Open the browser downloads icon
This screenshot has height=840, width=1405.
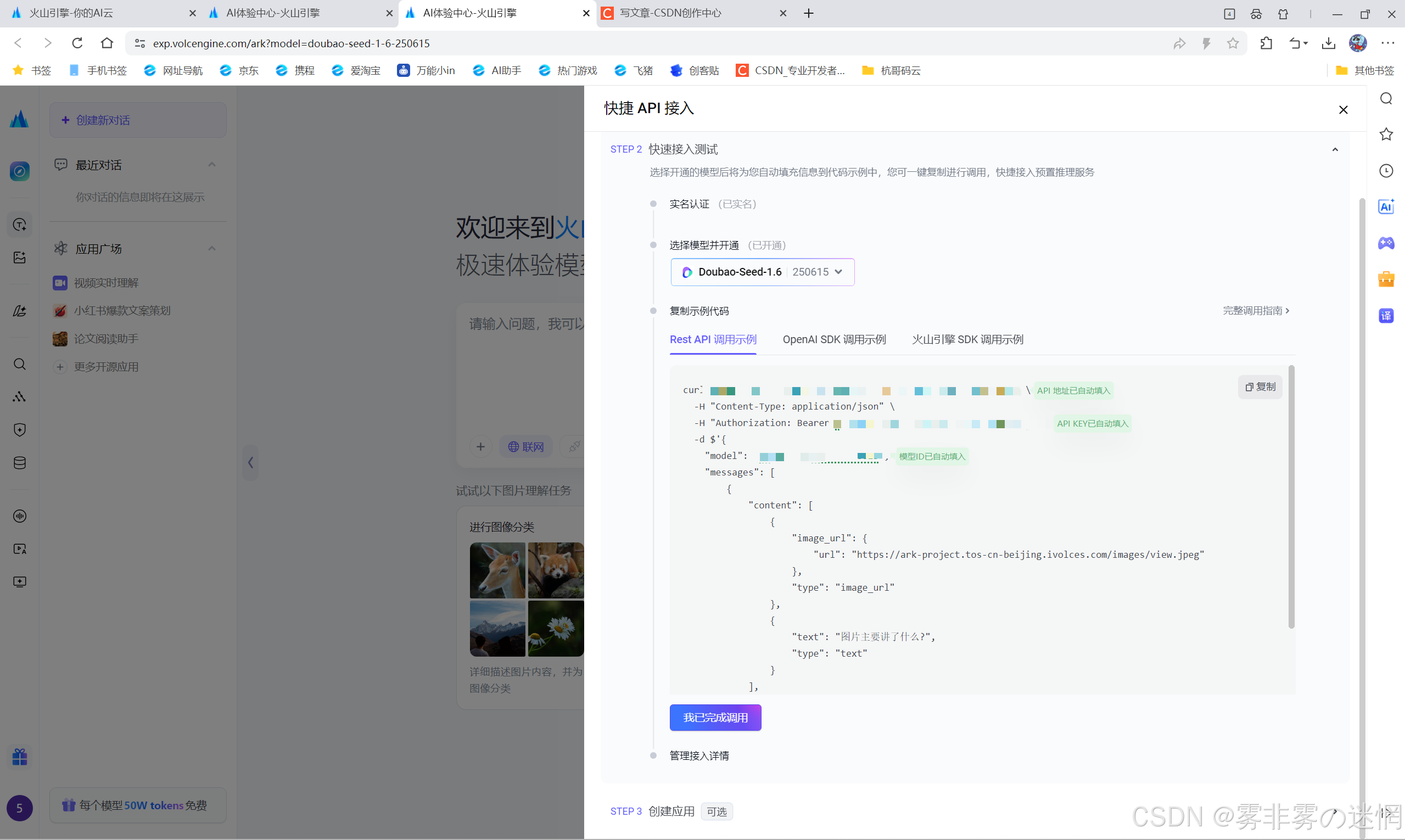tap(1328, 43)
